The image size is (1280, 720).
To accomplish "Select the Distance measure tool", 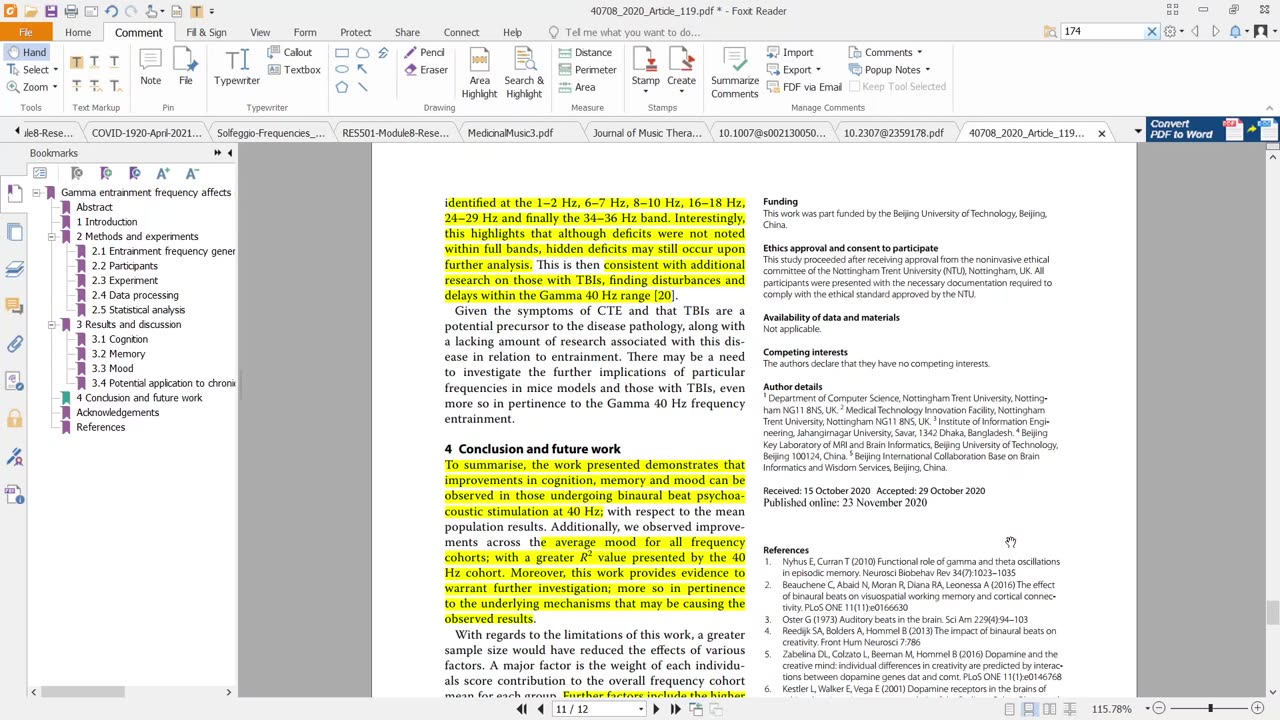I will click(585, 52).
